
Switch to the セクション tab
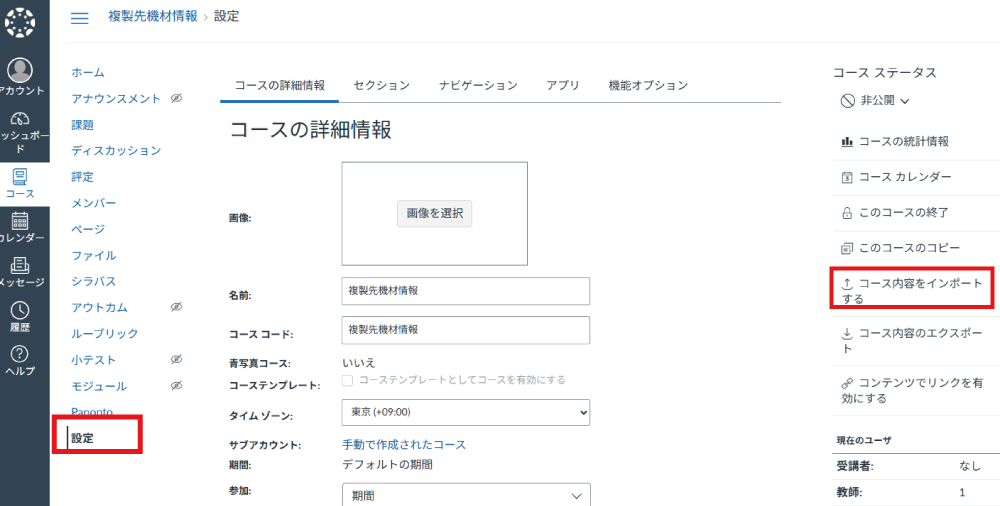pyautogui.click(x=381, y=86)
